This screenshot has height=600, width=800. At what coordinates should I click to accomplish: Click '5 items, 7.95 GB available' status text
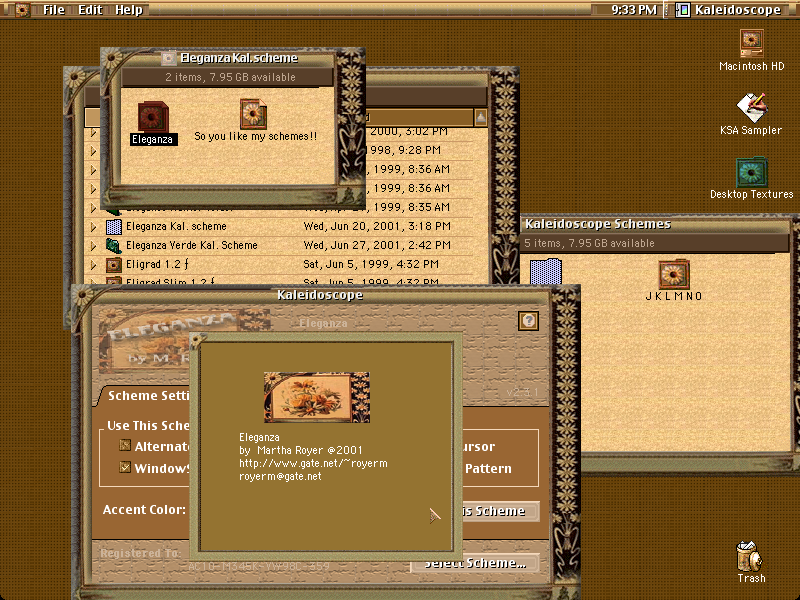(589, 243)
